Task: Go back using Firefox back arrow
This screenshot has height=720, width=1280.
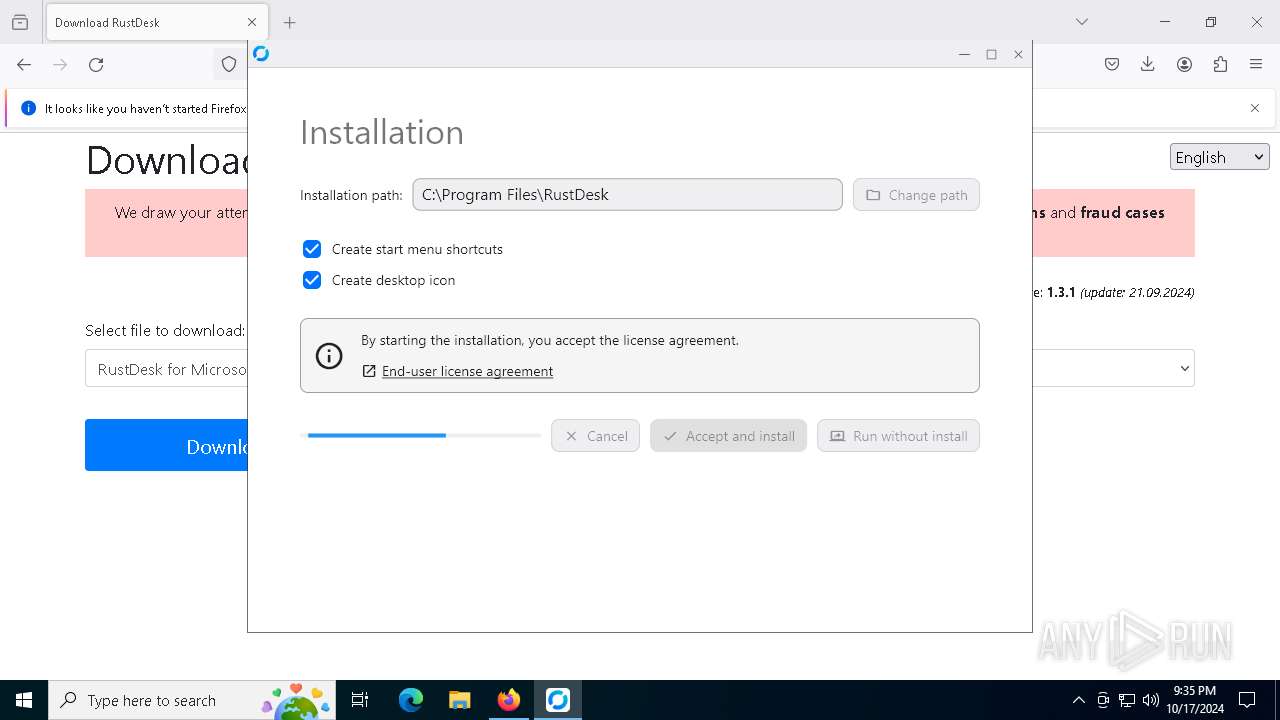Action: (24, 65)
